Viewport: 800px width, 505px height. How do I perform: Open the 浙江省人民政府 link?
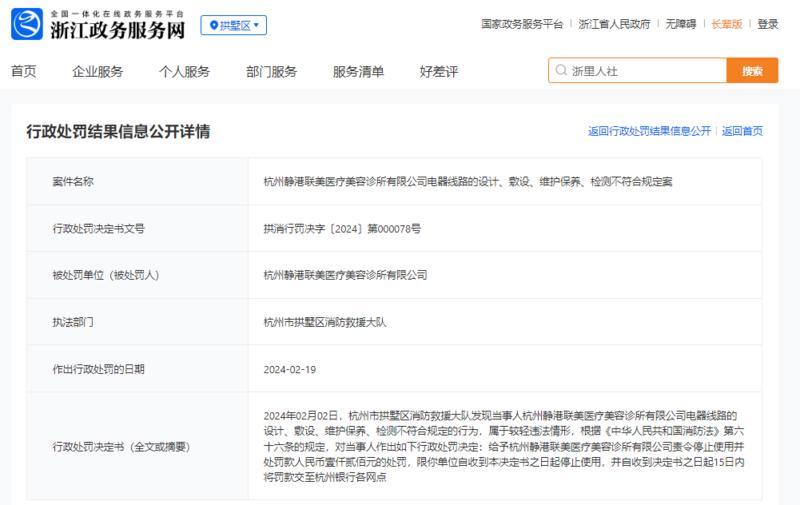tap(614, 24)
